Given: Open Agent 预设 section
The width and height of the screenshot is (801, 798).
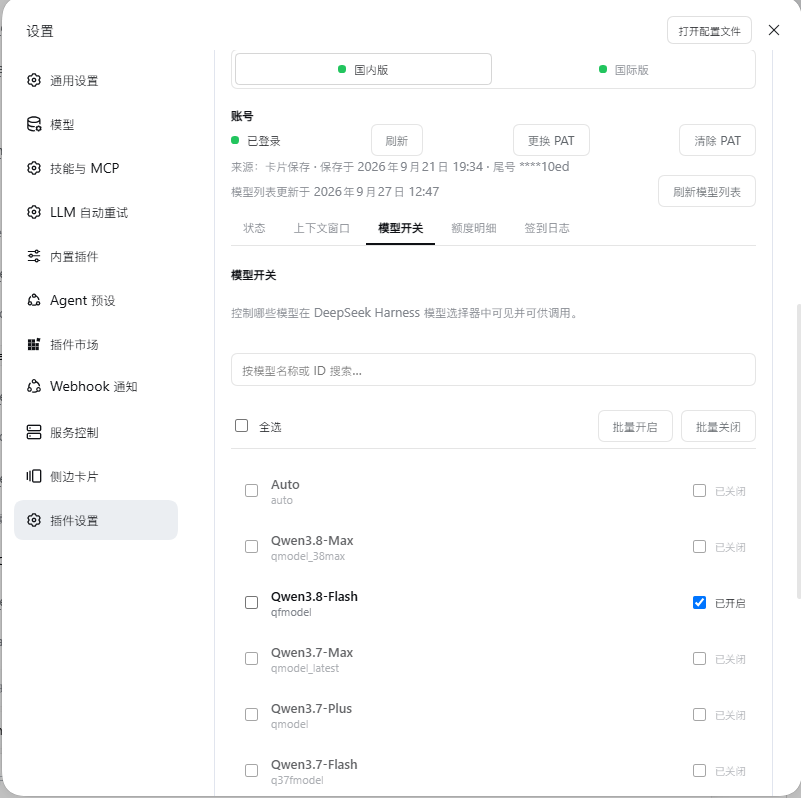Looking at the screenshot, I should pos(96,300).
